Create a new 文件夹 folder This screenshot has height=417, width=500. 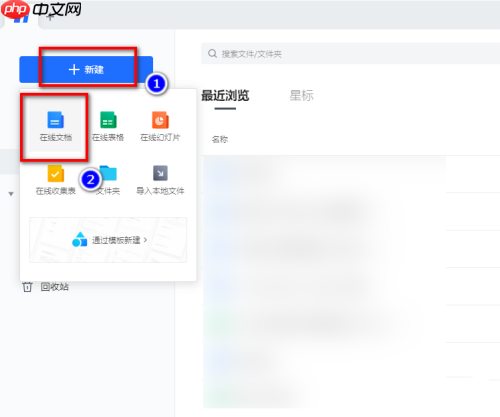pyautogui.click(x=108, y=180)
